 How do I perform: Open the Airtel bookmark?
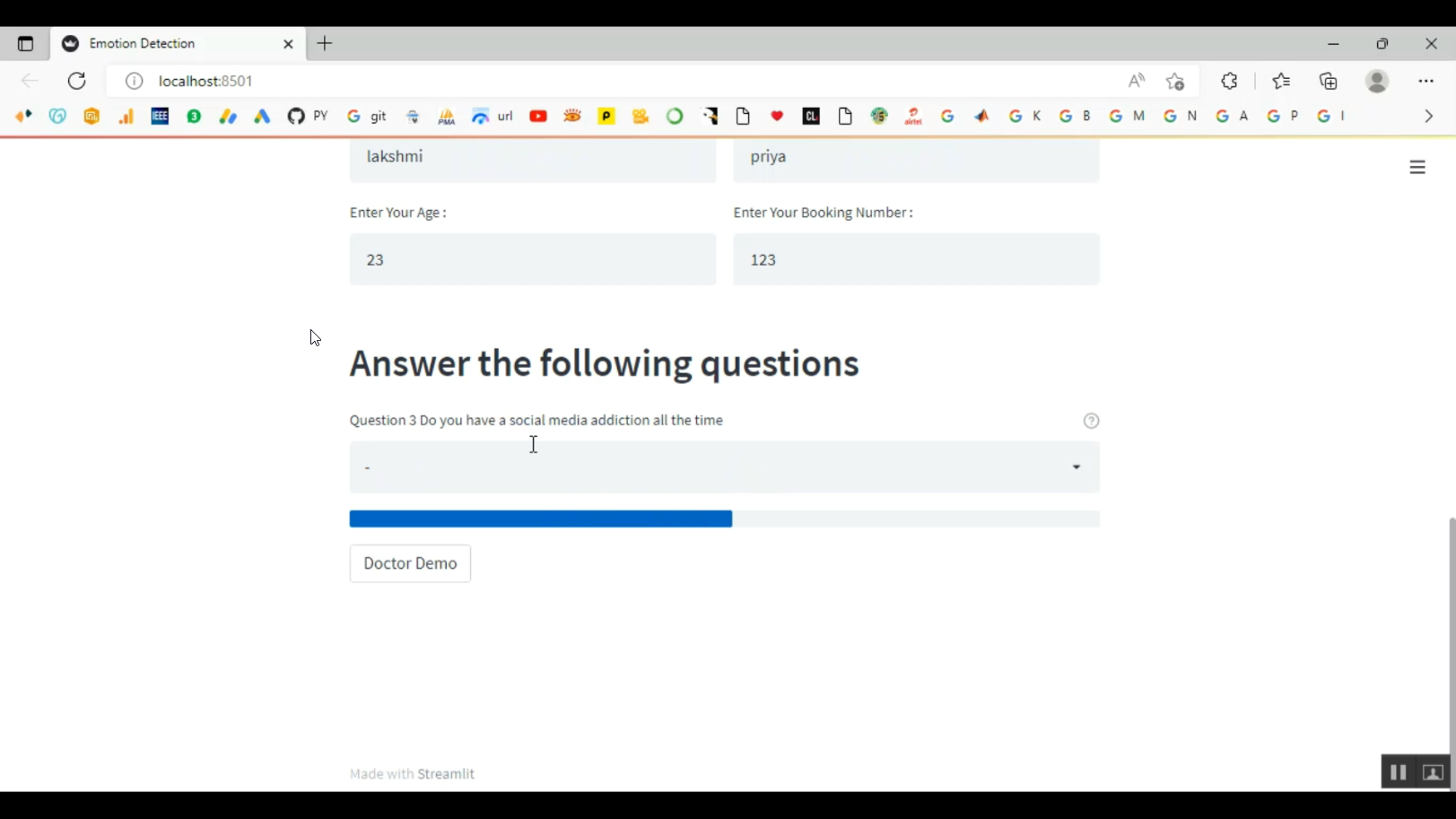coord(913,116)
